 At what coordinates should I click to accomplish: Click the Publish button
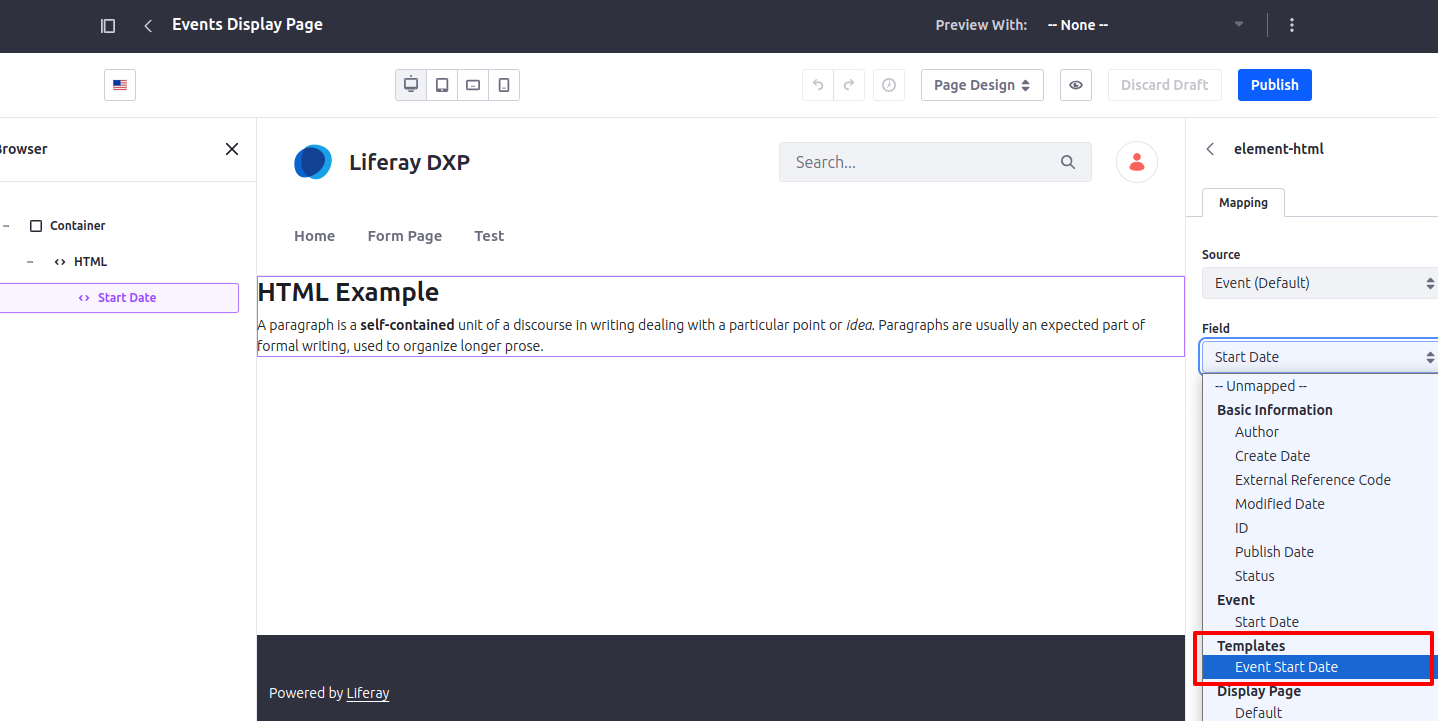click(x=1275, y=85)
